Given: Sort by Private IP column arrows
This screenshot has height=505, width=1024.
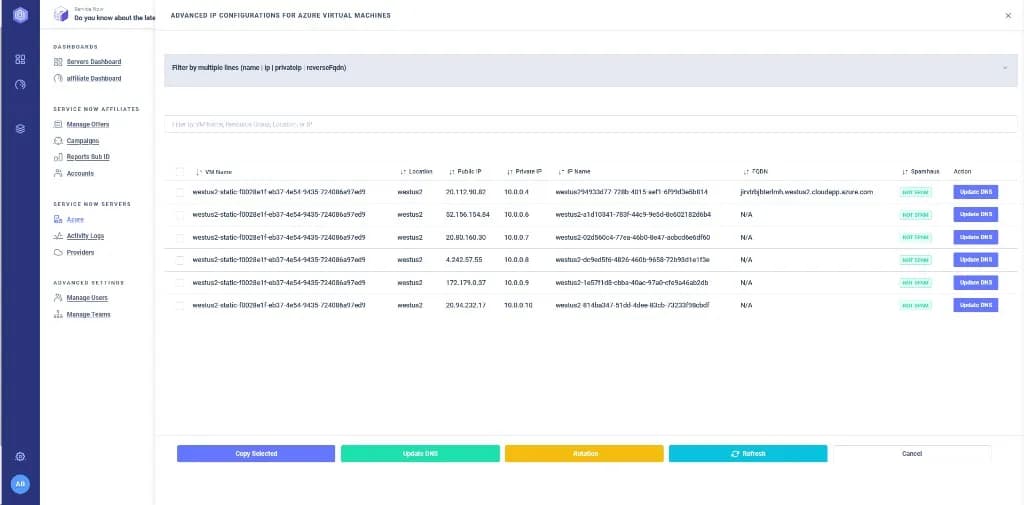Looking at the screenshot, I should (510, 172).
